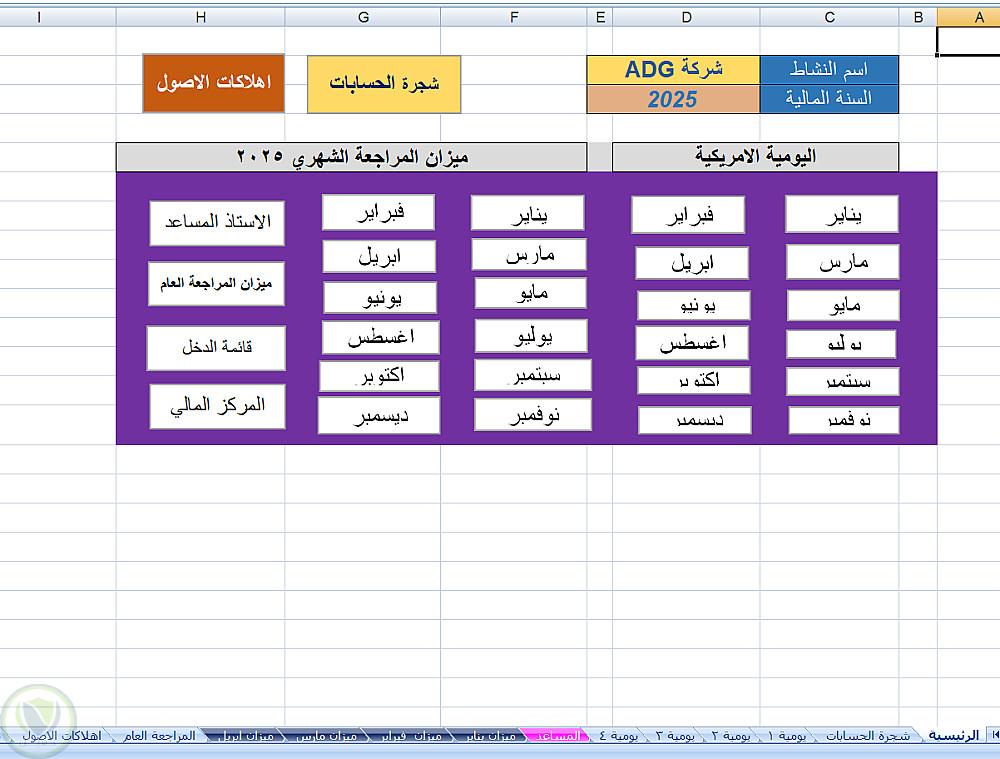Open مايو in the اليومية الامريكية section
1000x759 pixels.
(x=843, y=306)
